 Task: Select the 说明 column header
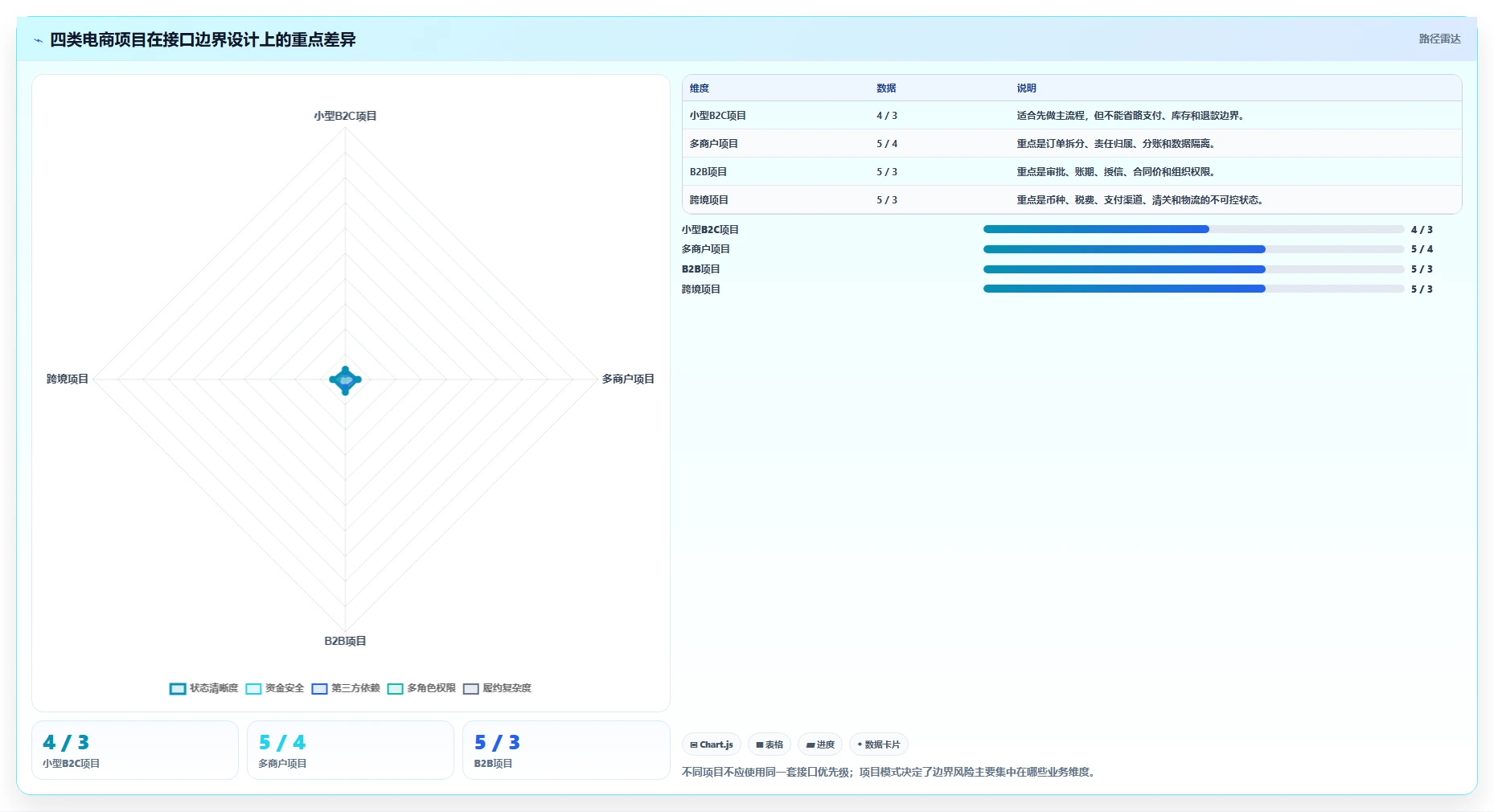point(1026,88)
